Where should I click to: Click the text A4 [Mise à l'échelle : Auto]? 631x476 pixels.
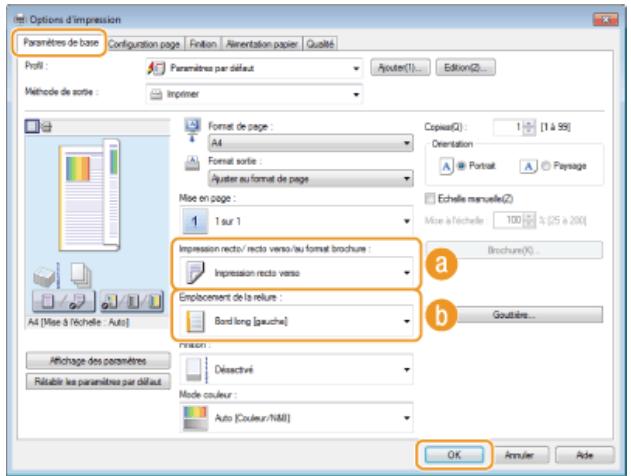[78, 322]
